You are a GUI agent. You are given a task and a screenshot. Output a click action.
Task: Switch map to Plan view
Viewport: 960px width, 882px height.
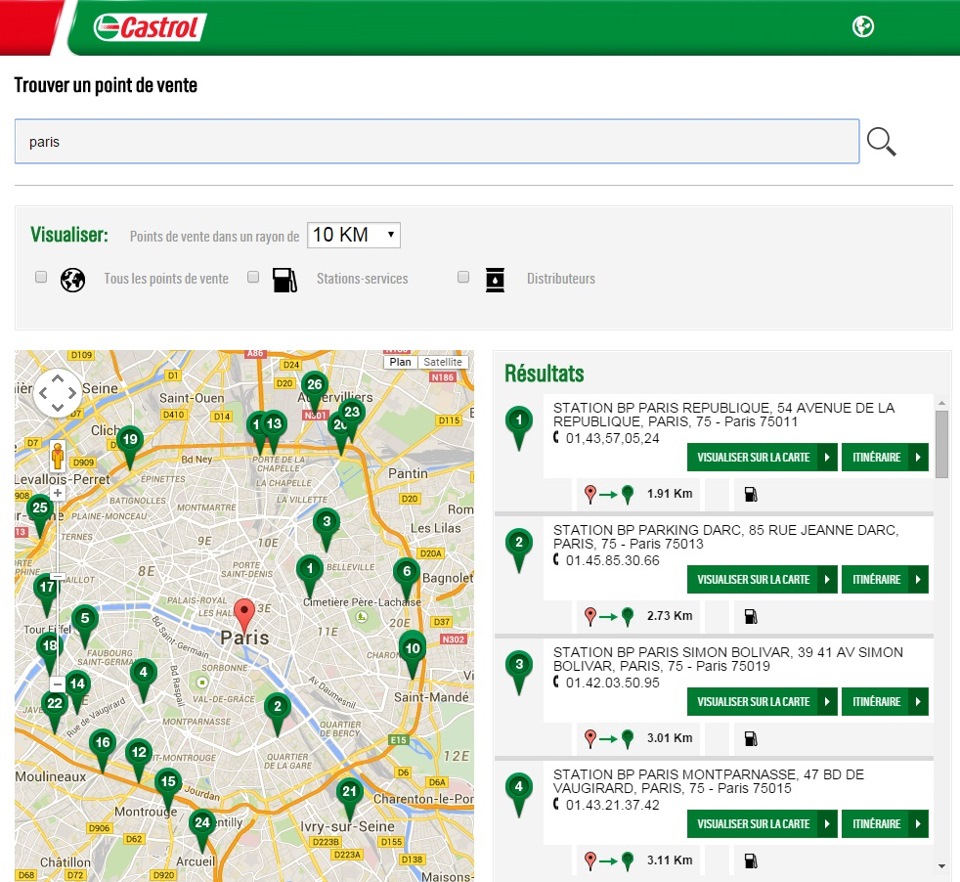400,362
